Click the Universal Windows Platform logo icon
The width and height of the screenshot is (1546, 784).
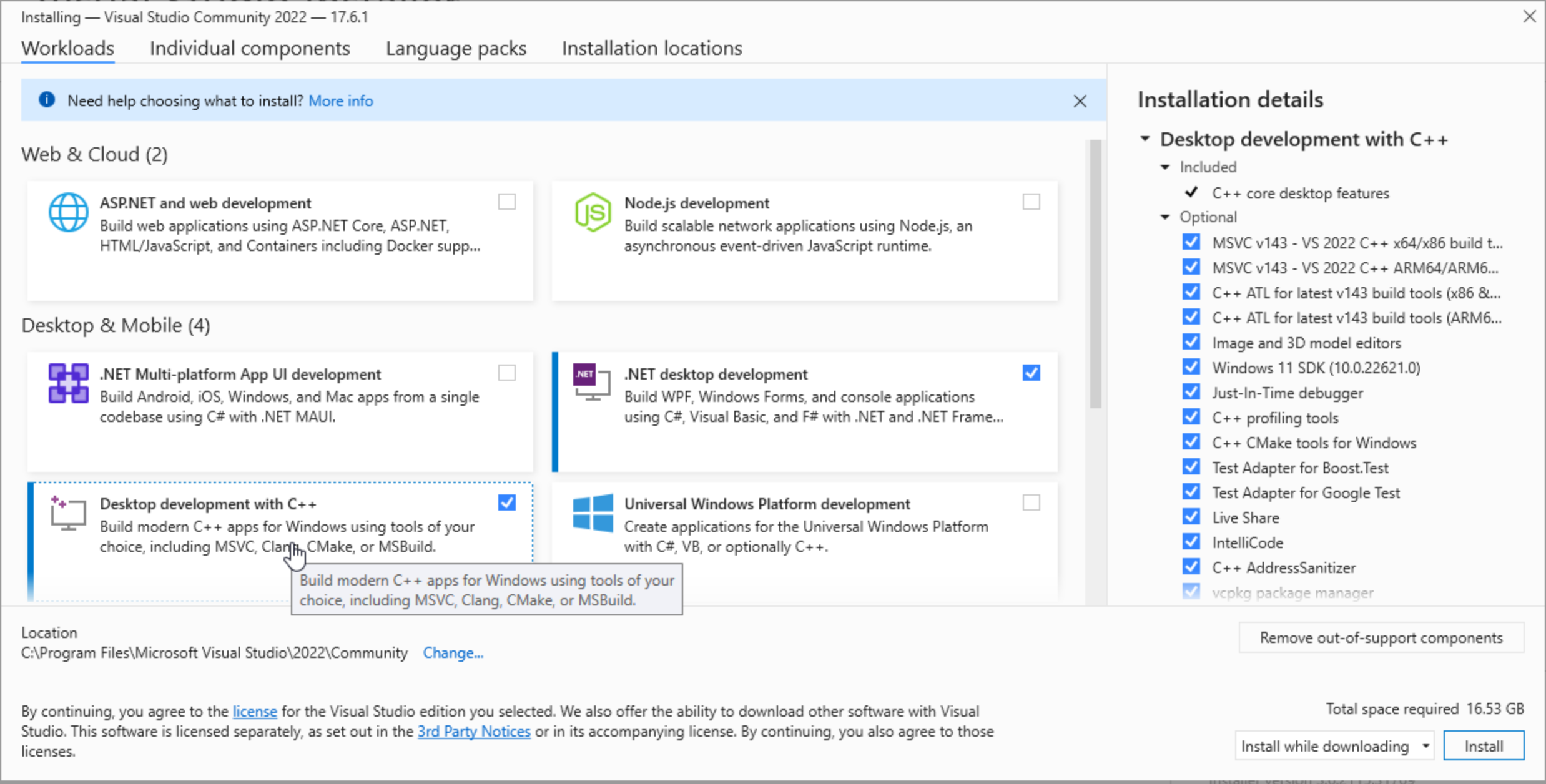(593, 513)
